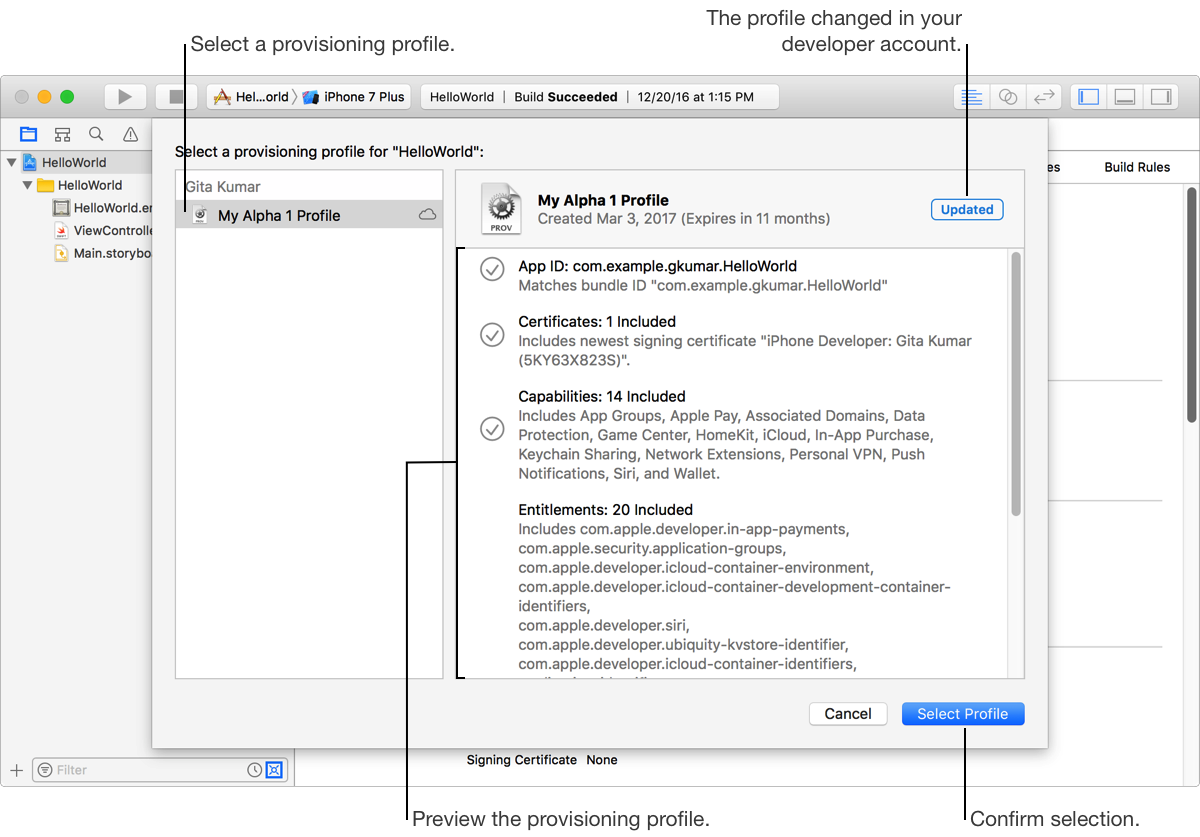This screenshot has height=837, width=1200.
Task: Show the assistant editor
Action: (x=1008, y=97)
